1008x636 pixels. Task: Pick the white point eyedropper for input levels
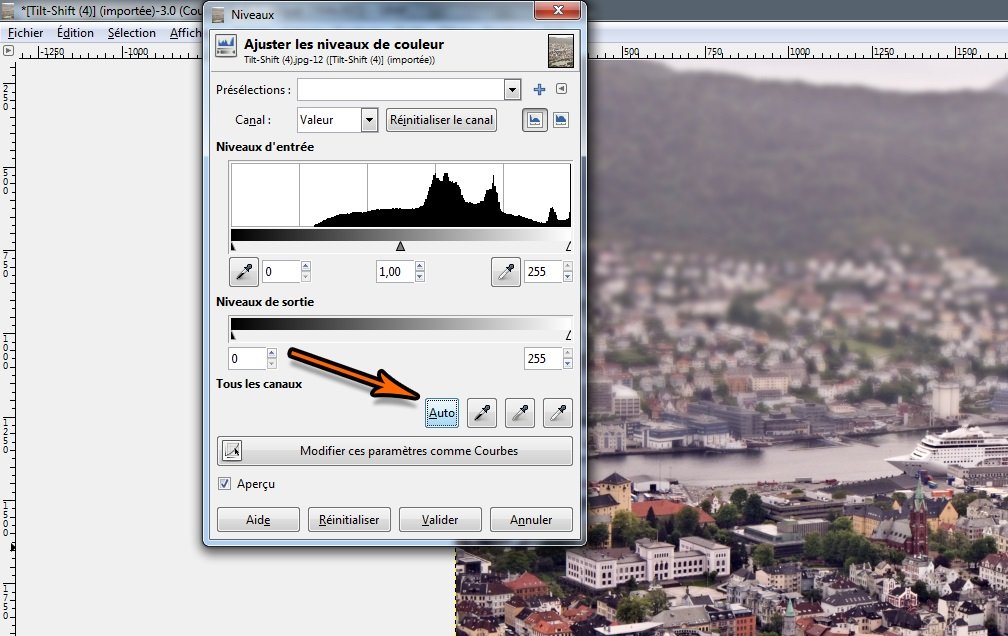(506, 272)
